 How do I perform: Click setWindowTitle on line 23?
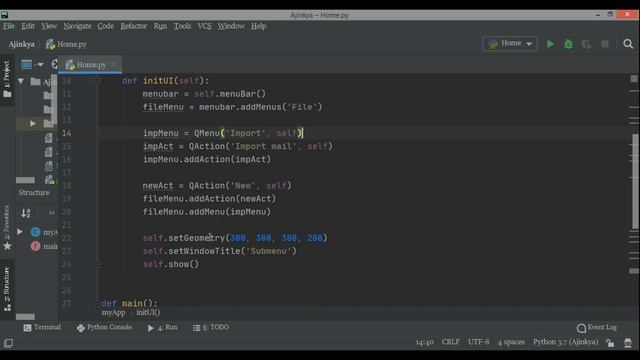(204, 251)
